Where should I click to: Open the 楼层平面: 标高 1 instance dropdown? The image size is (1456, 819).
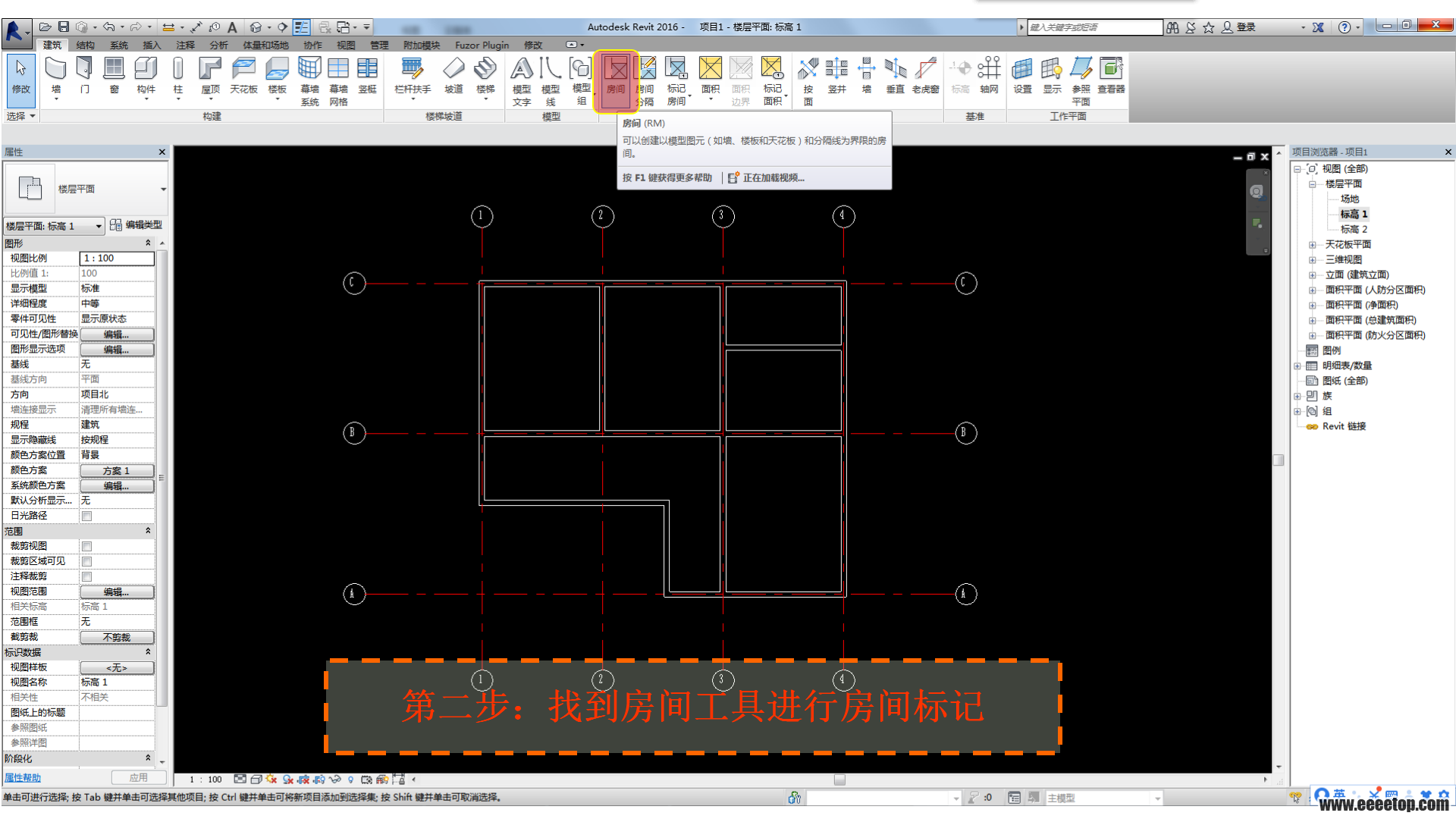(99, 226)
